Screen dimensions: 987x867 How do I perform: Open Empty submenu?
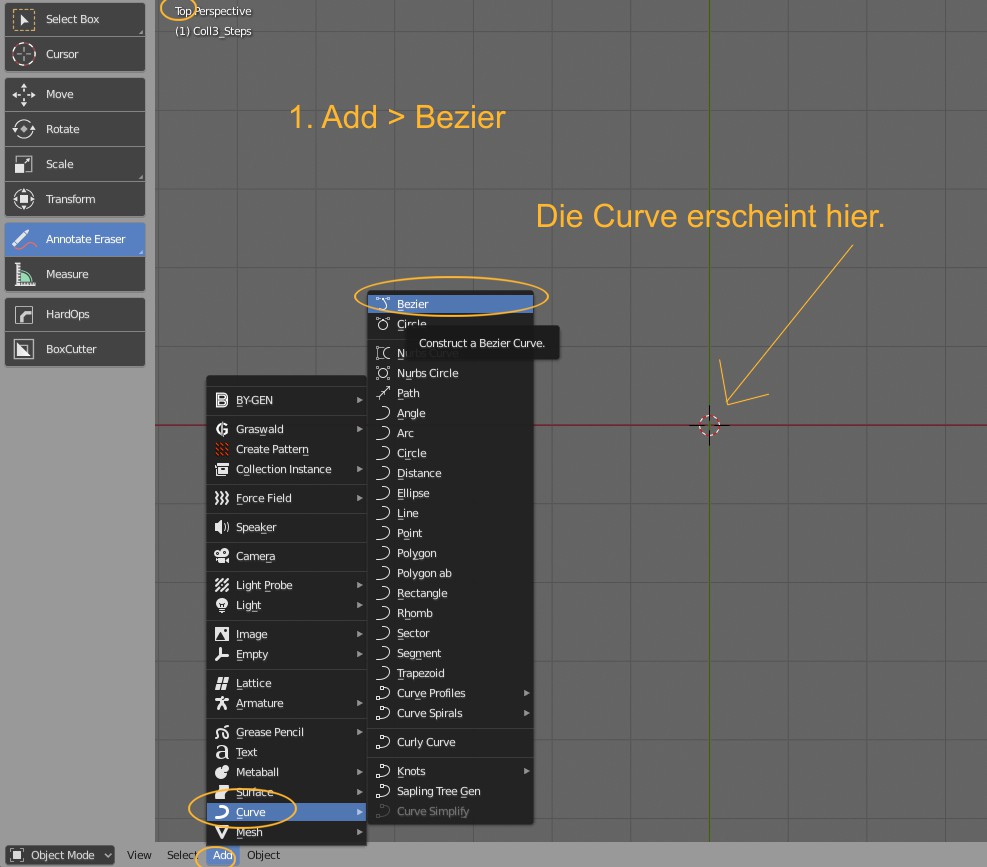pyautogui.click(x=286, y=655)
